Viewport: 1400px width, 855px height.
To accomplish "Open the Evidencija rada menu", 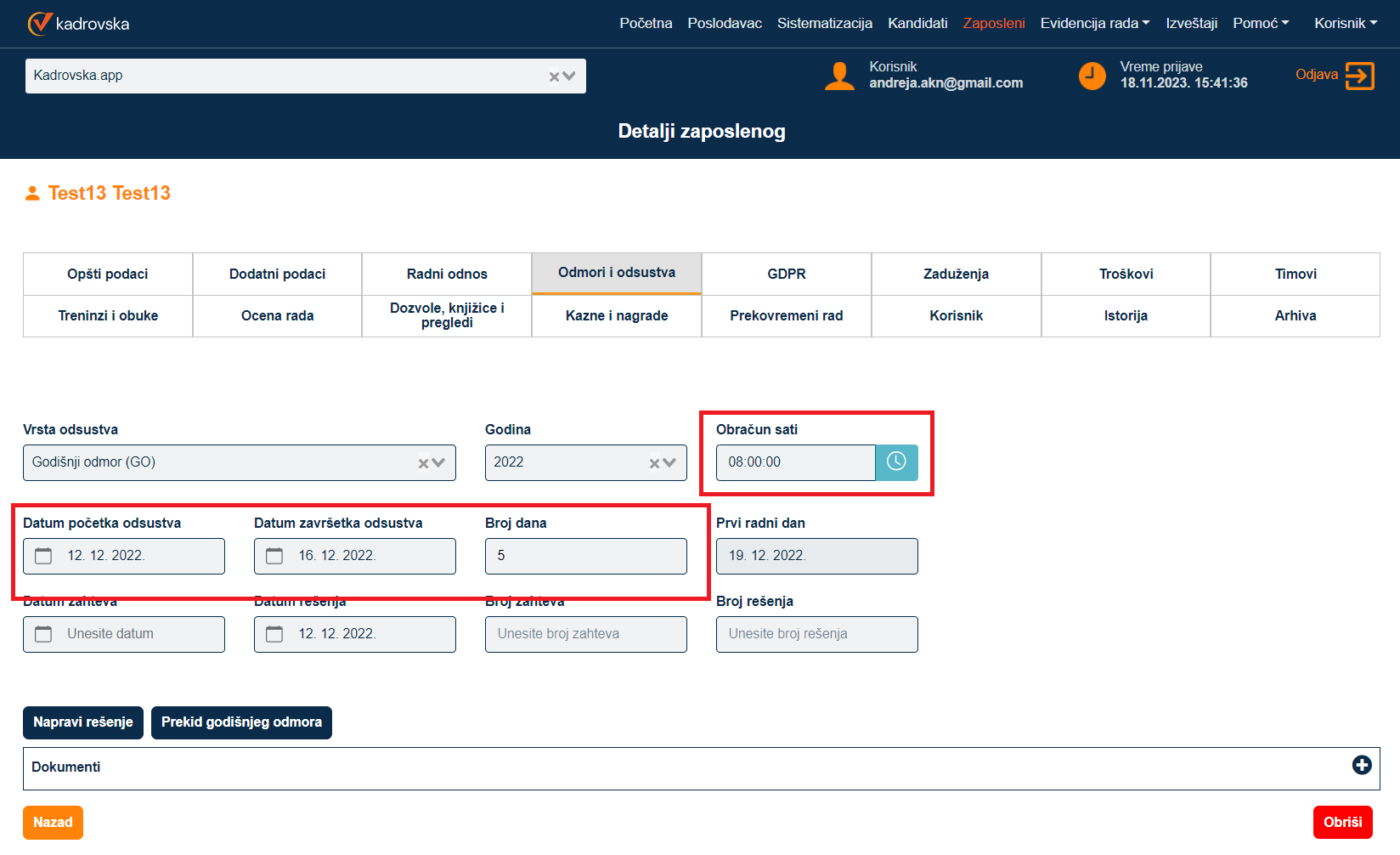I will point(1094,24).
